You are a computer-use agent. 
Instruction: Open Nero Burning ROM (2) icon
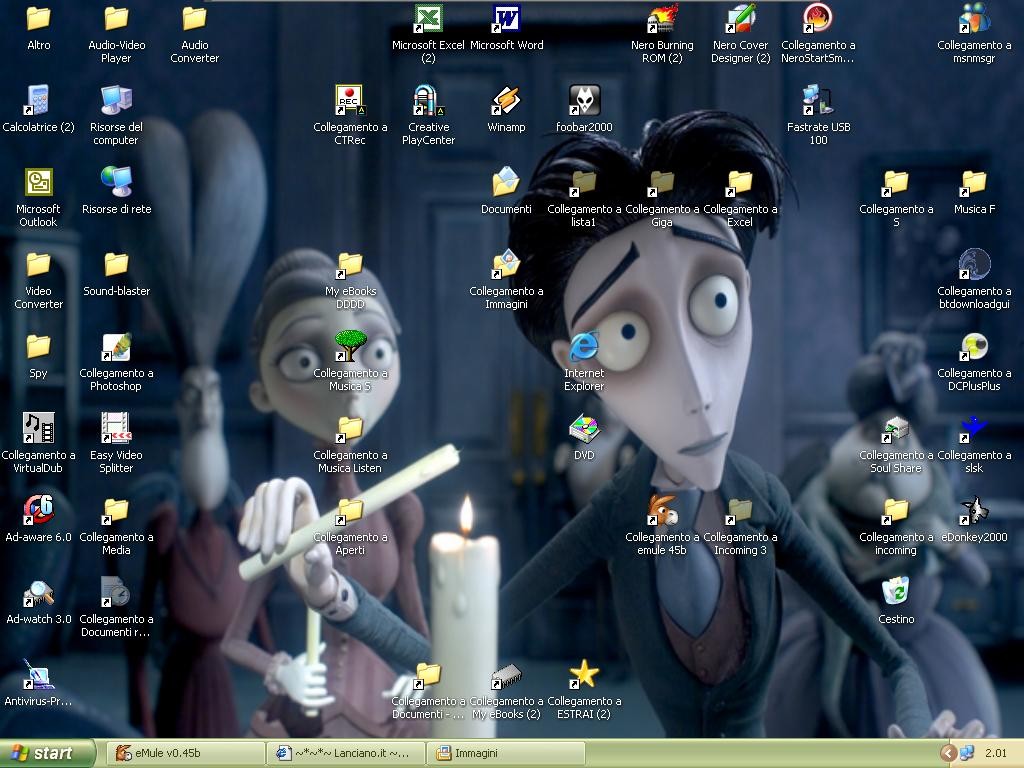(x=662, y=20)
